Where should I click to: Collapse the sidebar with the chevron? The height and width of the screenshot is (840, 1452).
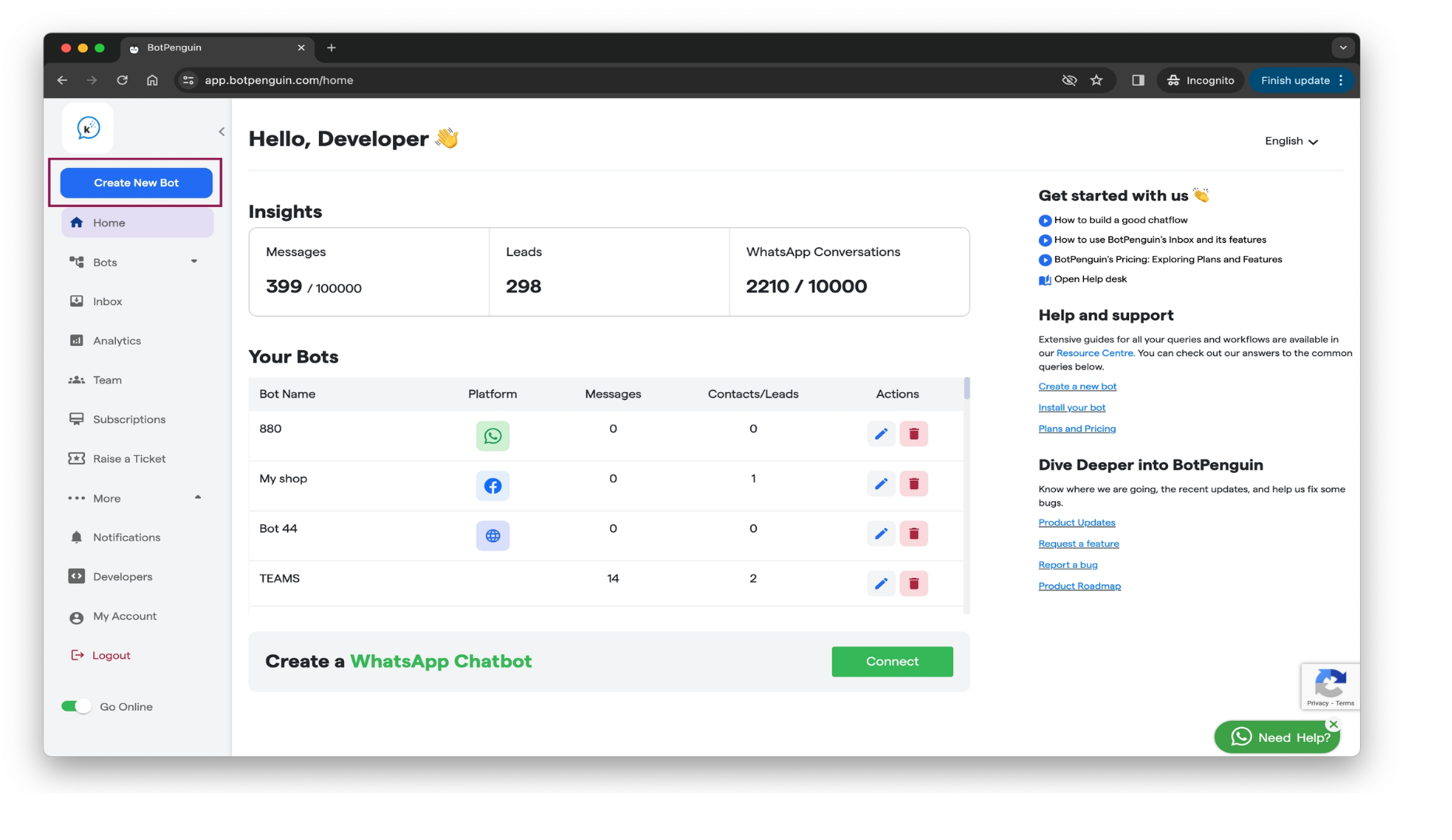click(222, 131)
